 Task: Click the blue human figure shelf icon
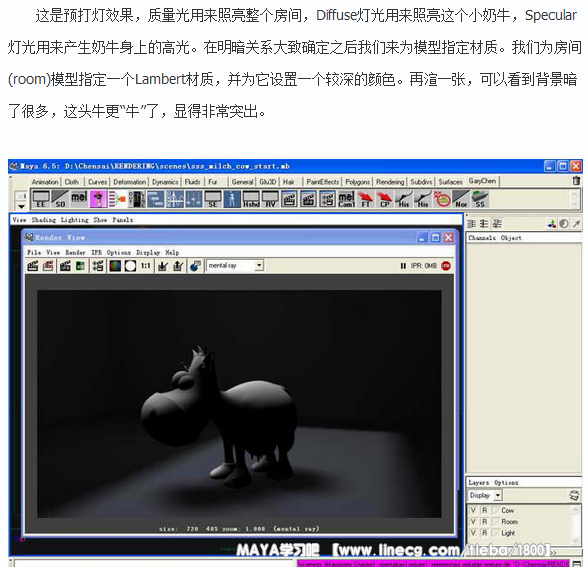click(x=232, y=199)
